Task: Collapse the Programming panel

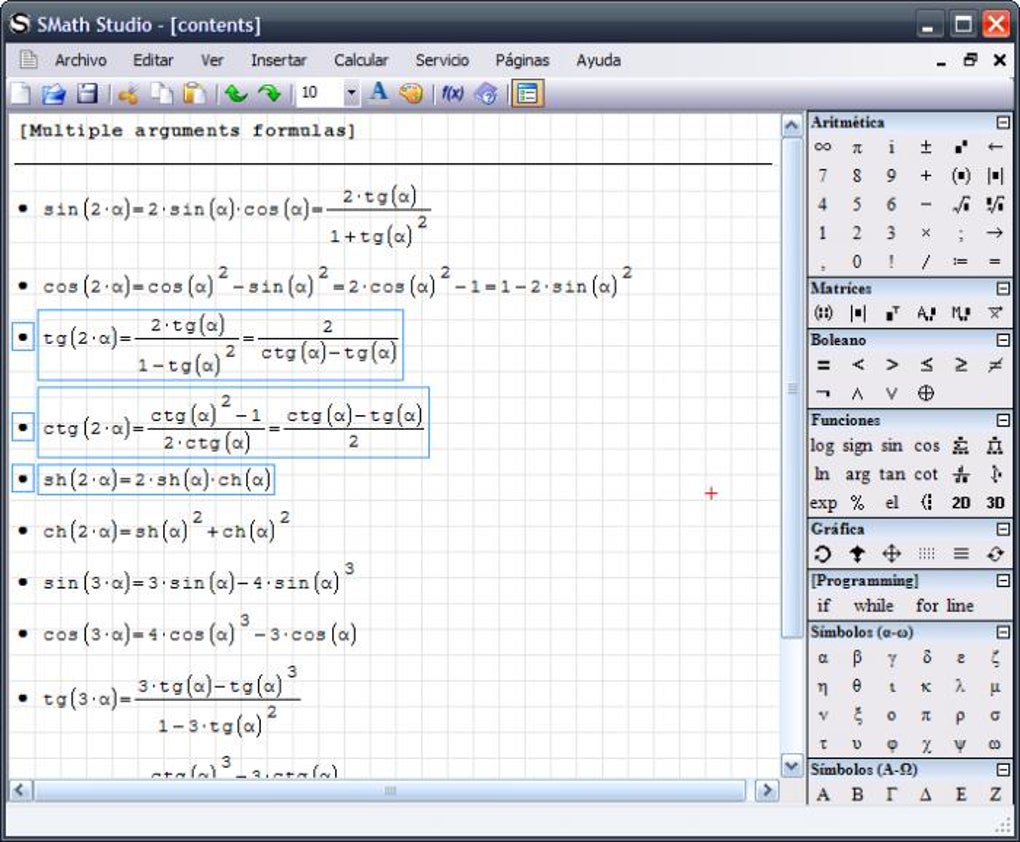Action: [x=1003, y=580]
